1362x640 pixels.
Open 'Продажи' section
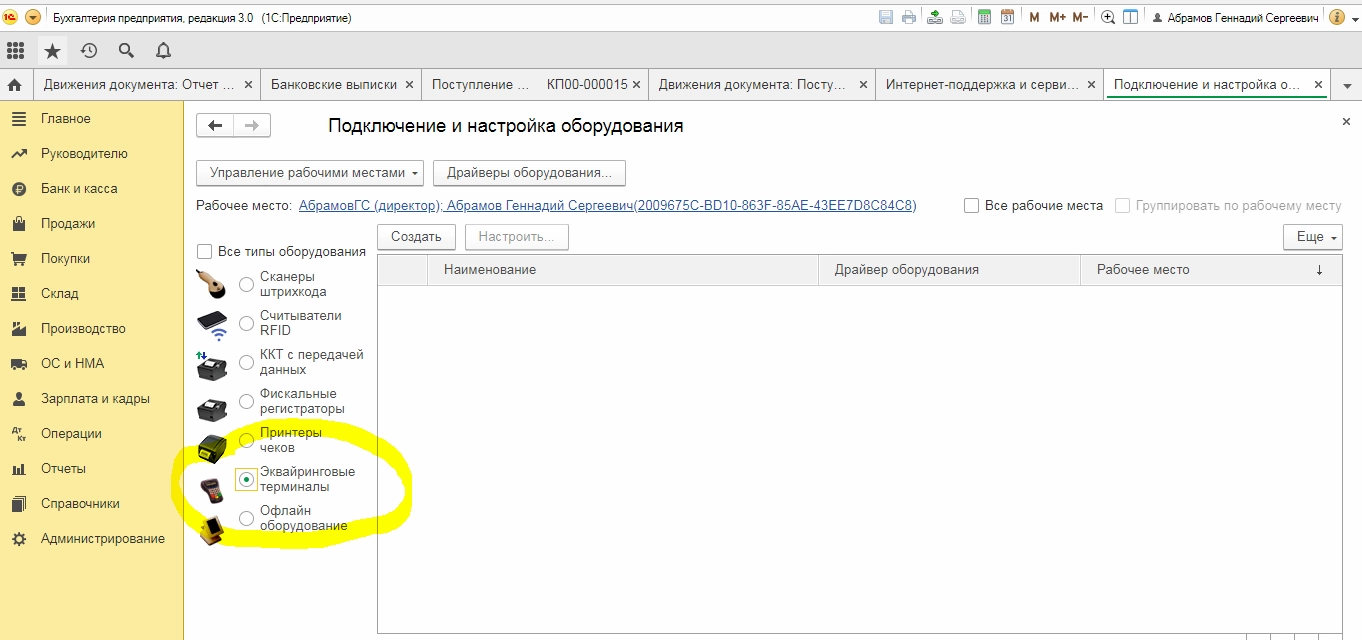click(x=68, y=224)
